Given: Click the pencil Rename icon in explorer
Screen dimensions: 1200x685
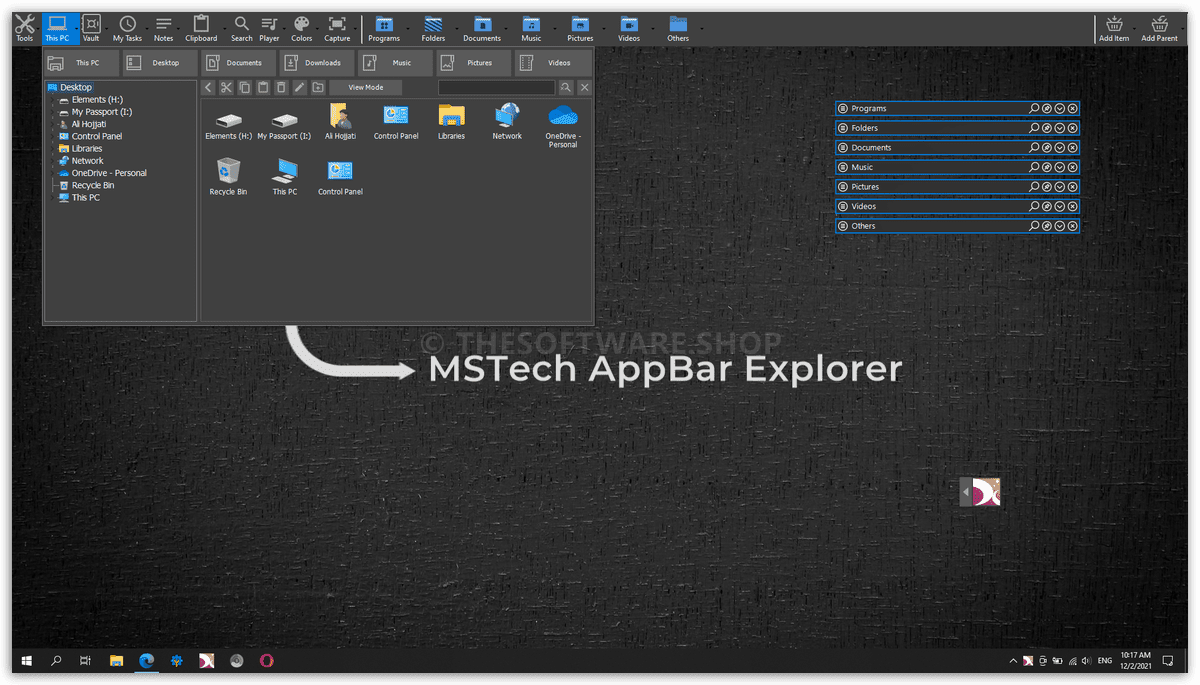Looking at the screenshot, I should pyautogui.click(x=299, y=88).
